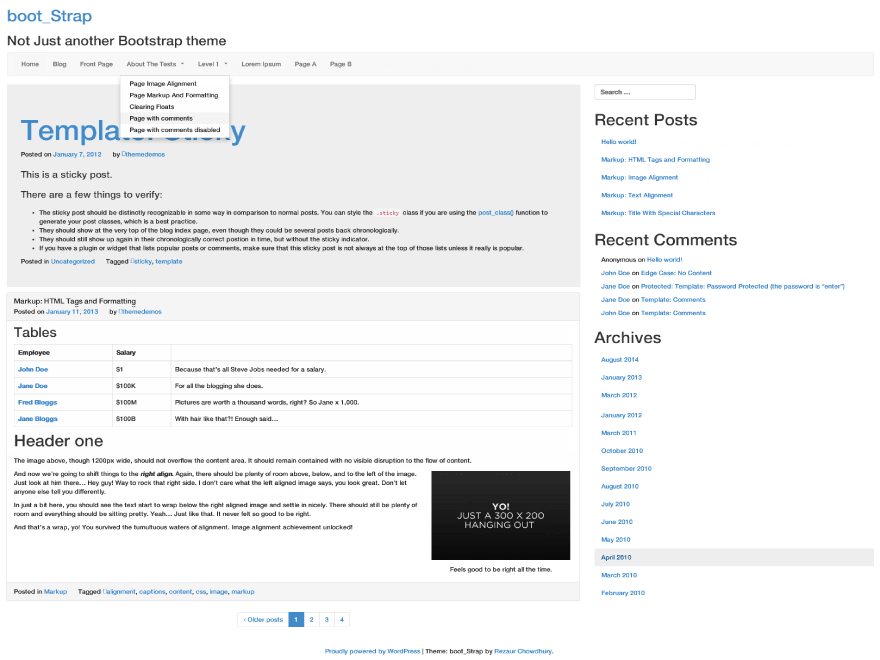Open the "About The Tests" dropdown menu
The image size is (880, 660).
(x=153, y=63)
